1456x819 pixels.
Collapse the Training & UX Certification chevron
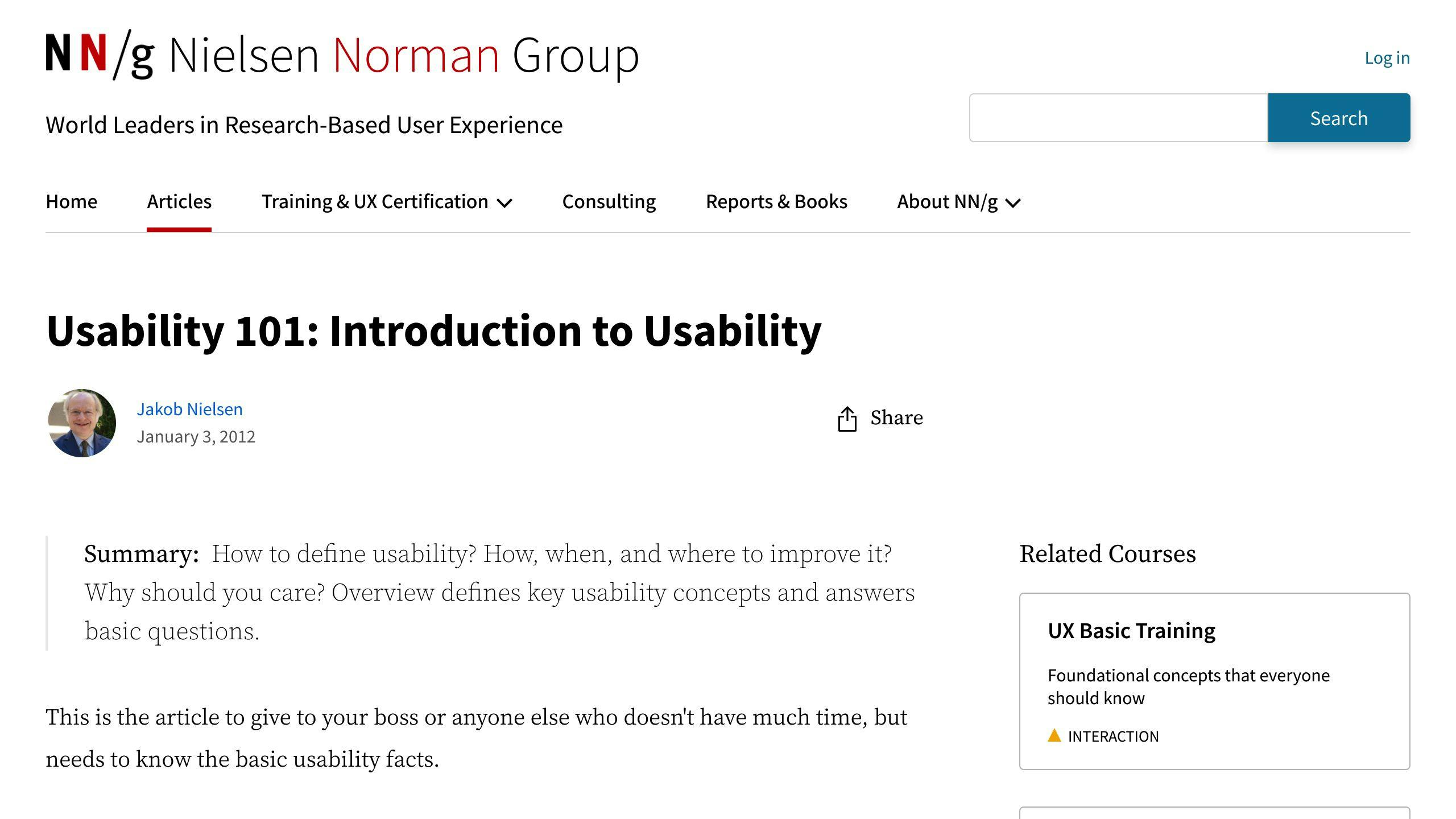(x=506, y=203)
